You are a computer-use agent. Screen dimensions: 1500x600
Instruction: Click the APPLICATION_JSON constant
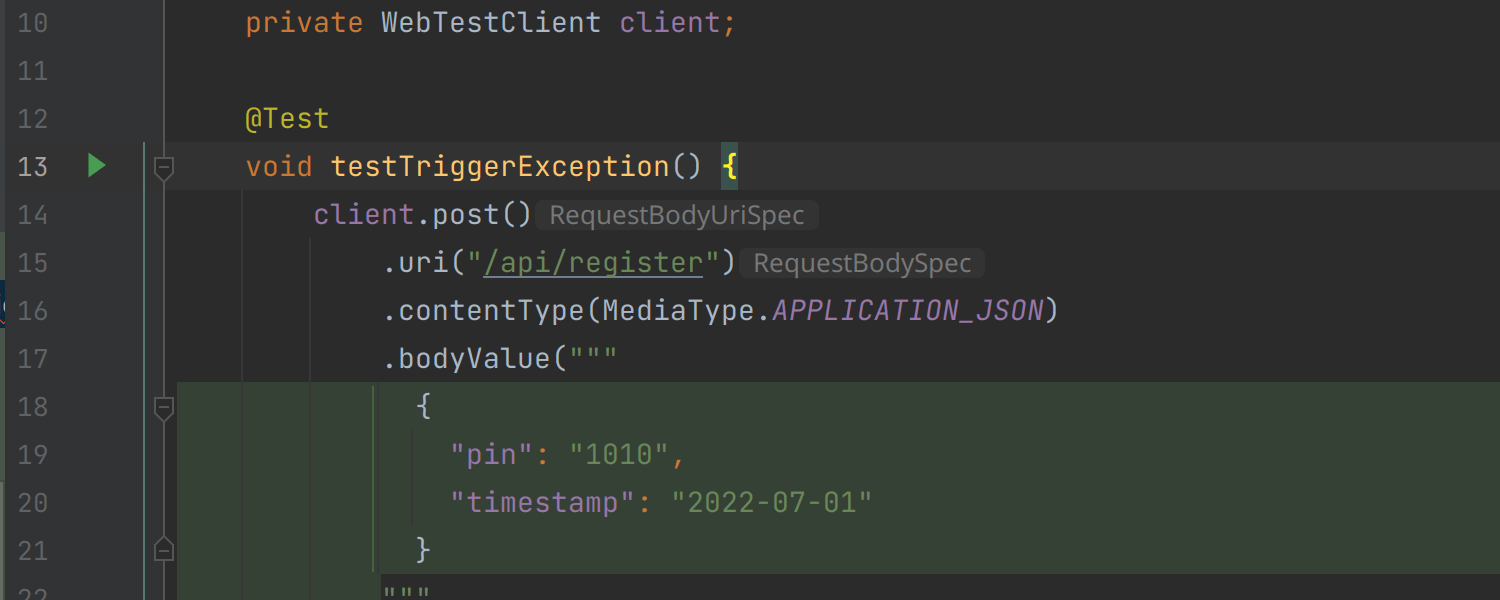point(908,311)
